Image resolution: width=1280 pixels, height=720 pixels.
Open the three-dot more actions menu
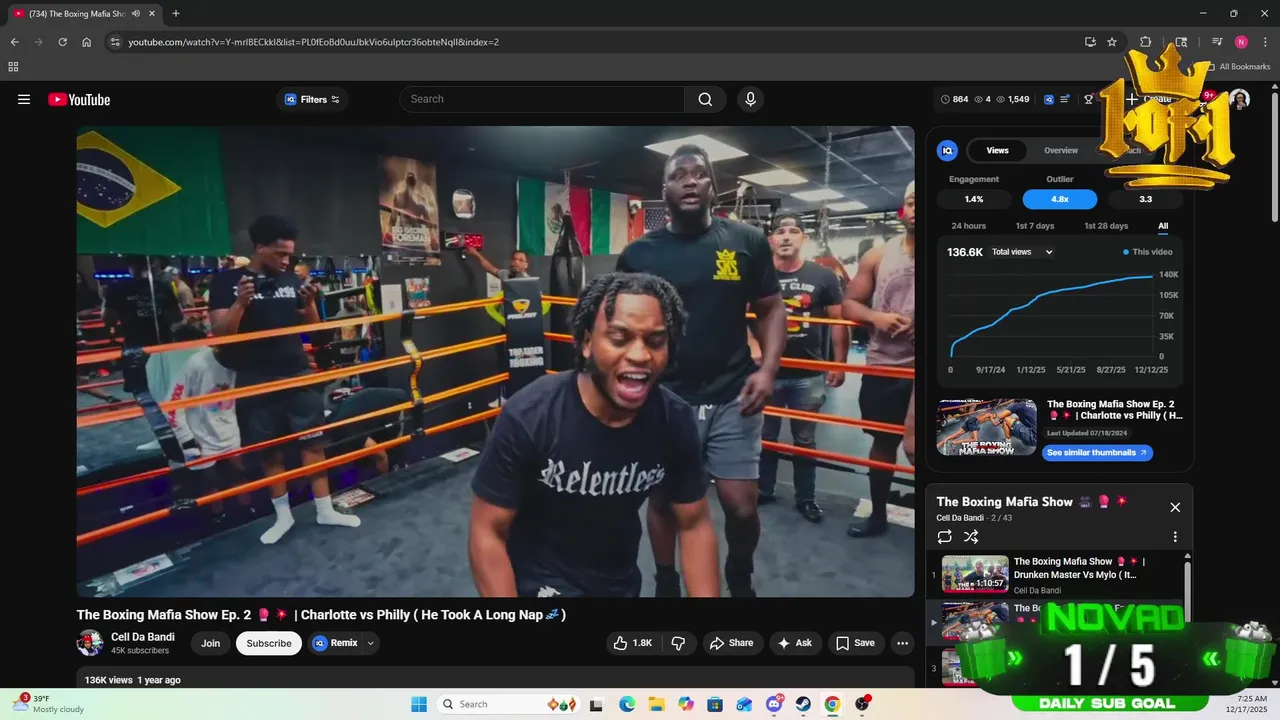[902, 643]
